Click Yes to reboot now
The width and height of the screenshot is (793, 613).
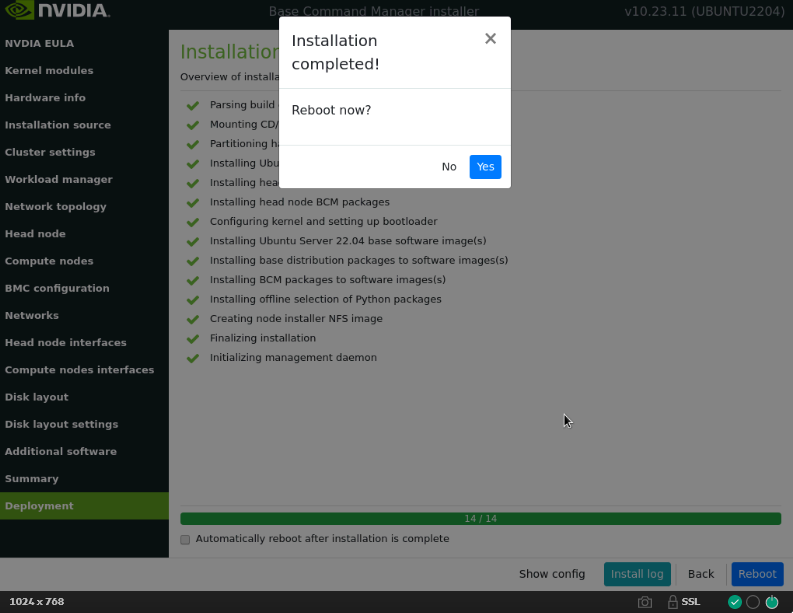[x=485, y=167]
